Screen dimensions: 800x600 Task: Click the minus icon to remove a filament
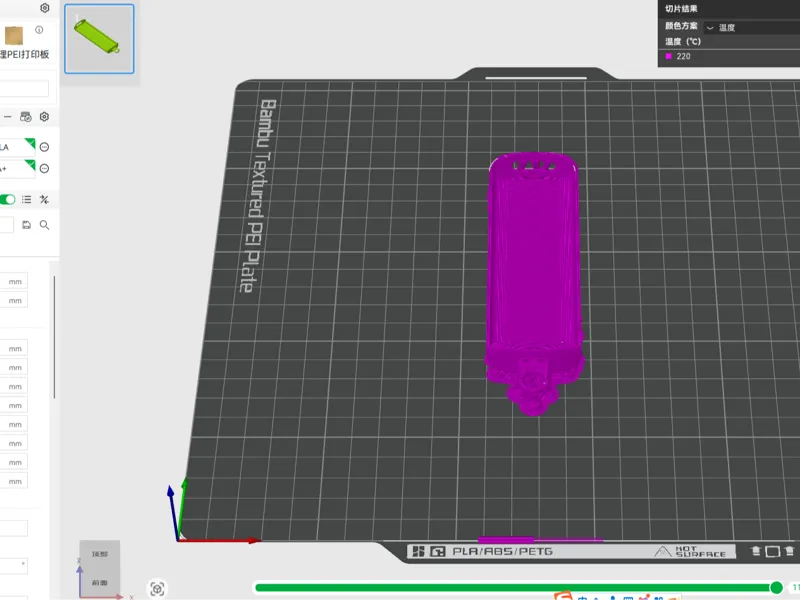pos(7,117)
